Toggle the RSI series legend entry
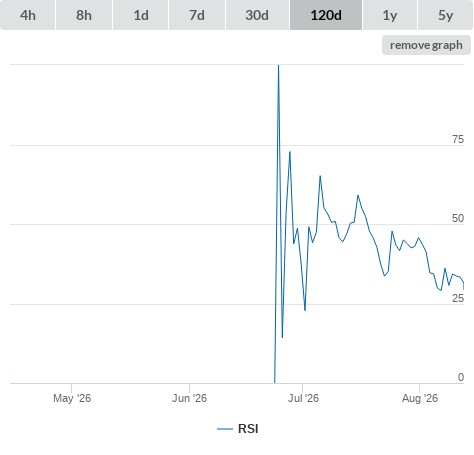Viewport: 474px width, 455px height. point(238,429)
